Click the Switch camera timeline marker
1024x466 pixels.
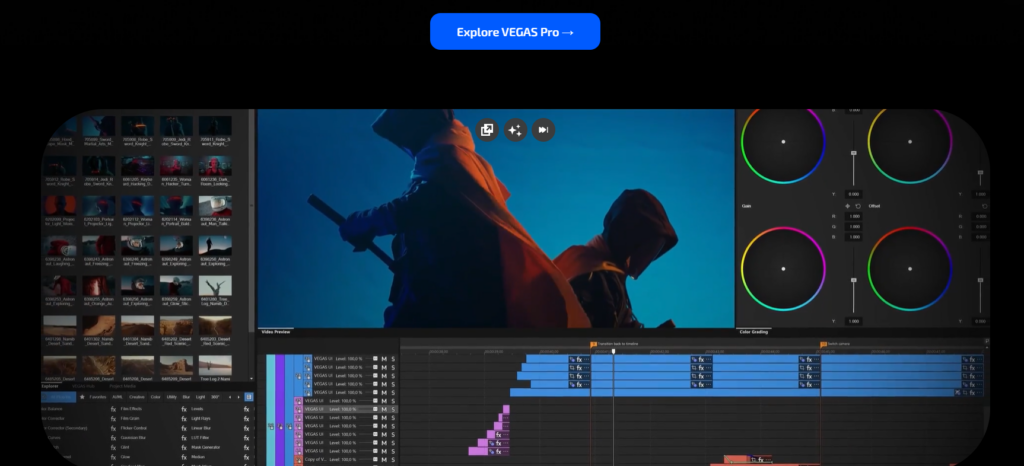[824, 344]
